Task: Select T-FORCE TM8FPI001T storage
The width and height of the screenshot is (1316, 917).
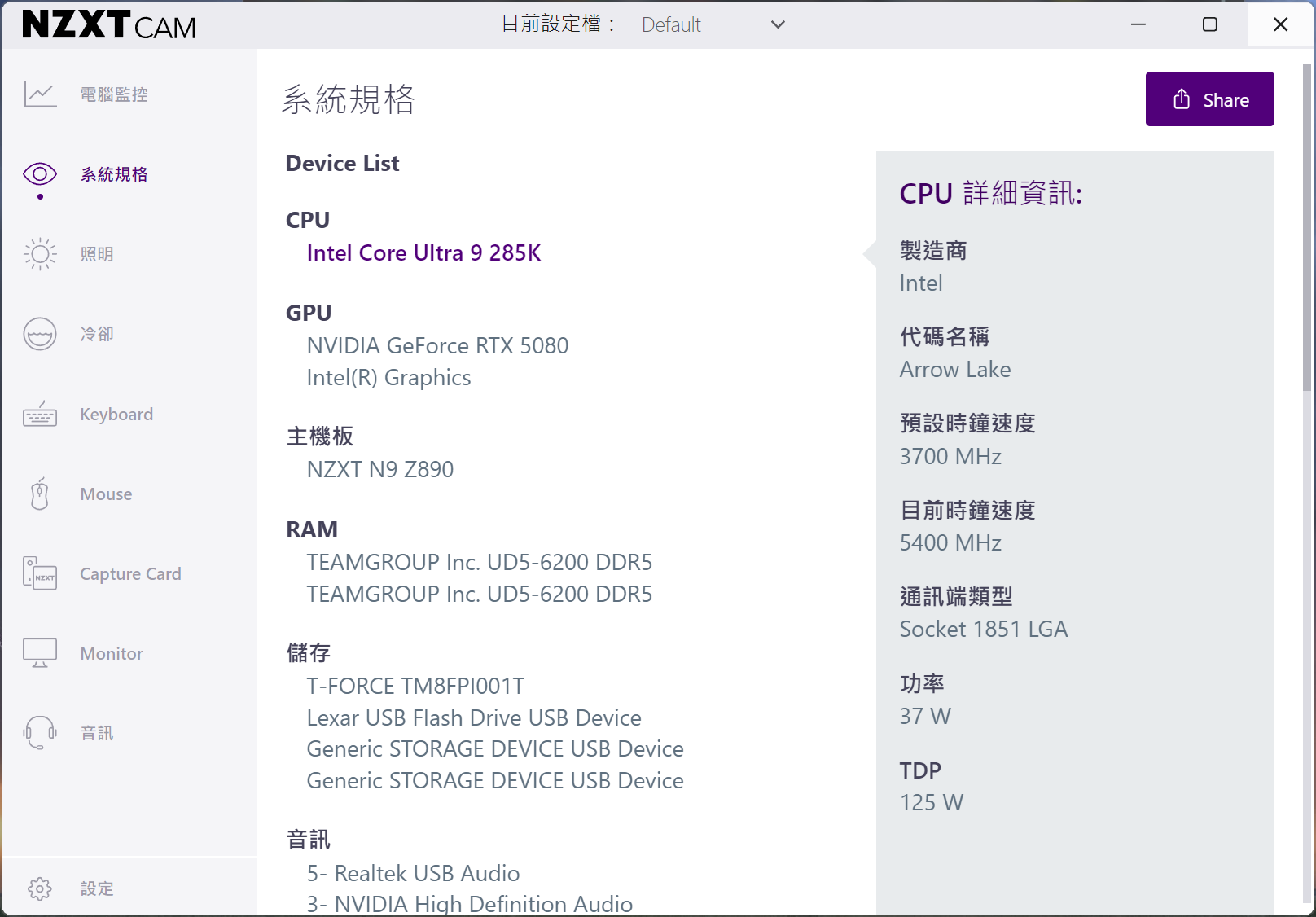Action: [415, 686]
